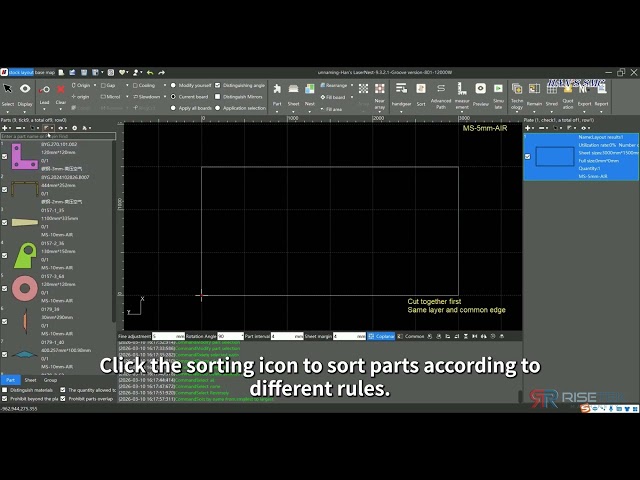Screen dimensions: 640x480
Task: Click the add plate plus icon
Action: tap(527, 128)
